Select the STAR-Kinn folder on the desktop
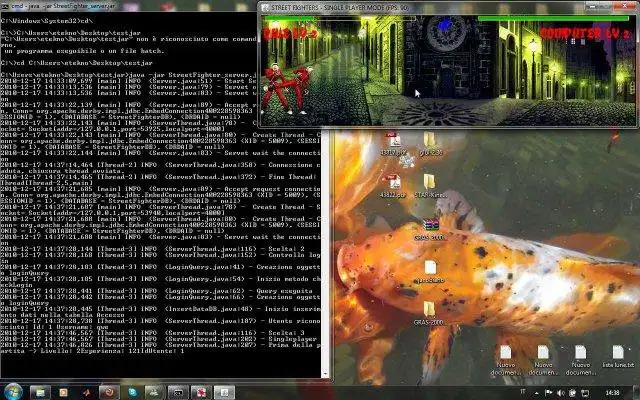 pos(430,186)
